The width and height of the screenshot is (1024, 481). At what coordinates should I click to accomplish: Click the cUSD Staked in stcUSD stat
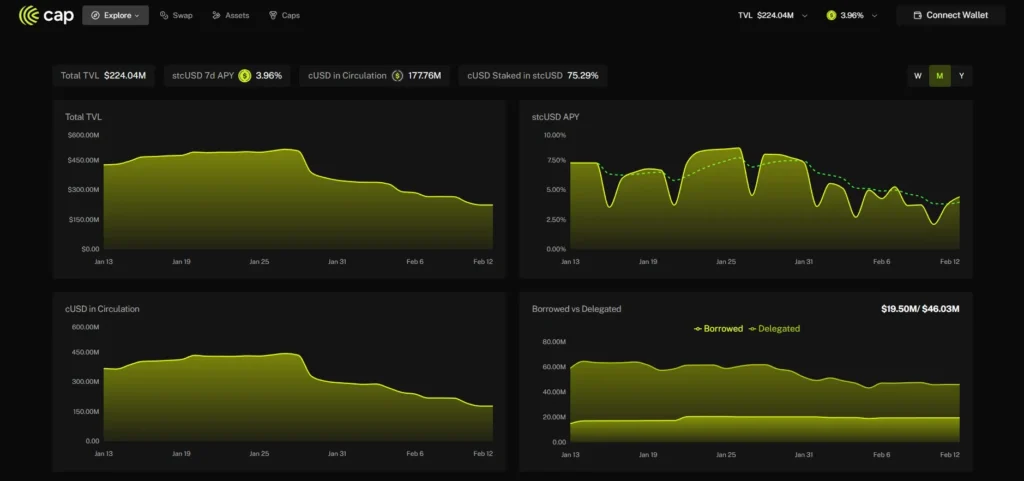[532, 75]
